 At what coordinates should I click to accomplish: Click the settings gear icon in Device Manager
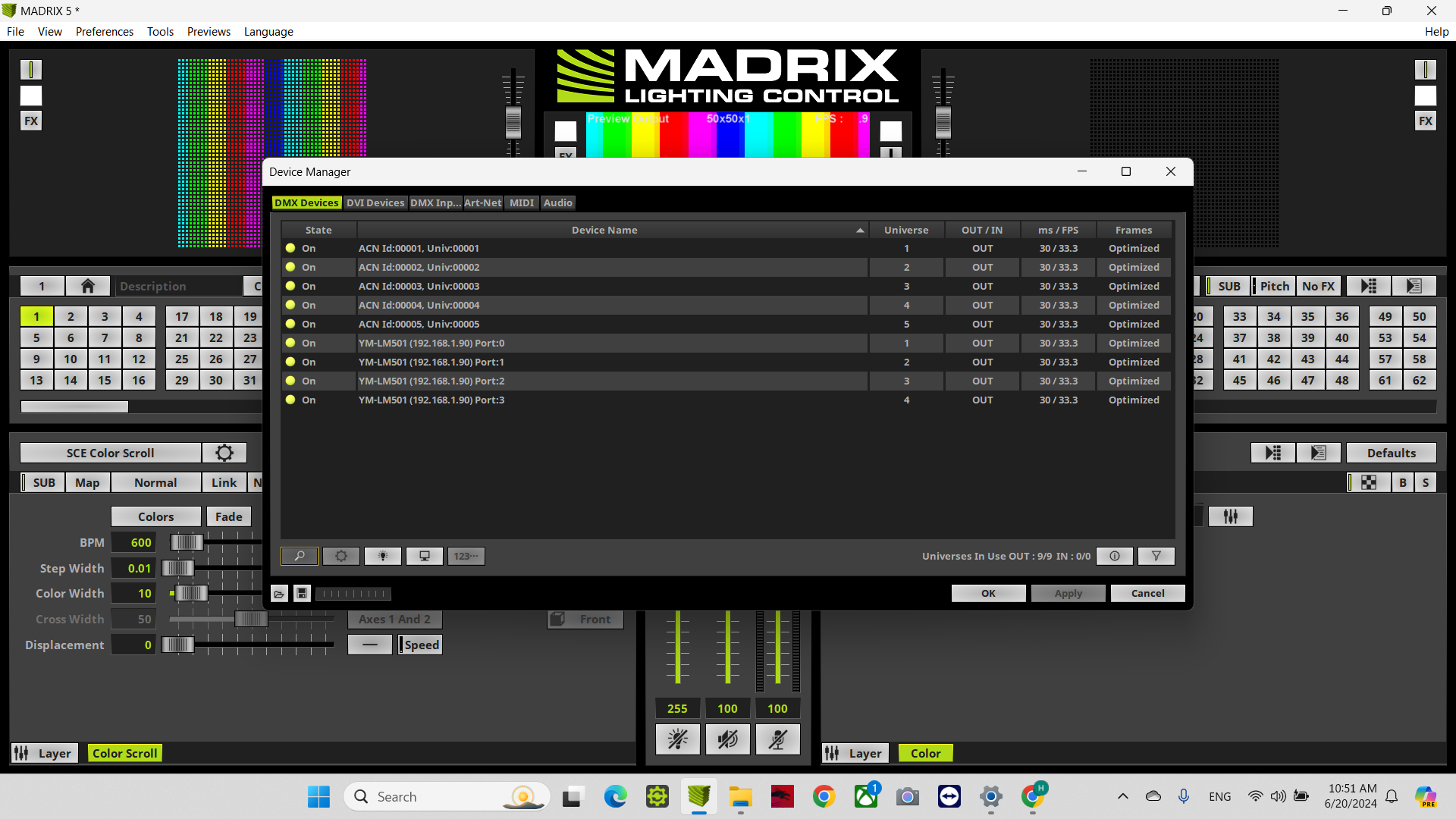point(340,556)
